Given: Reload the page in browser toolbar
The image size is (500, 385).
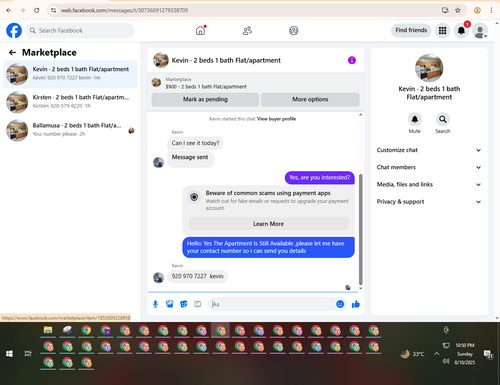Looking at the screenshot, I should coord(37,10).
